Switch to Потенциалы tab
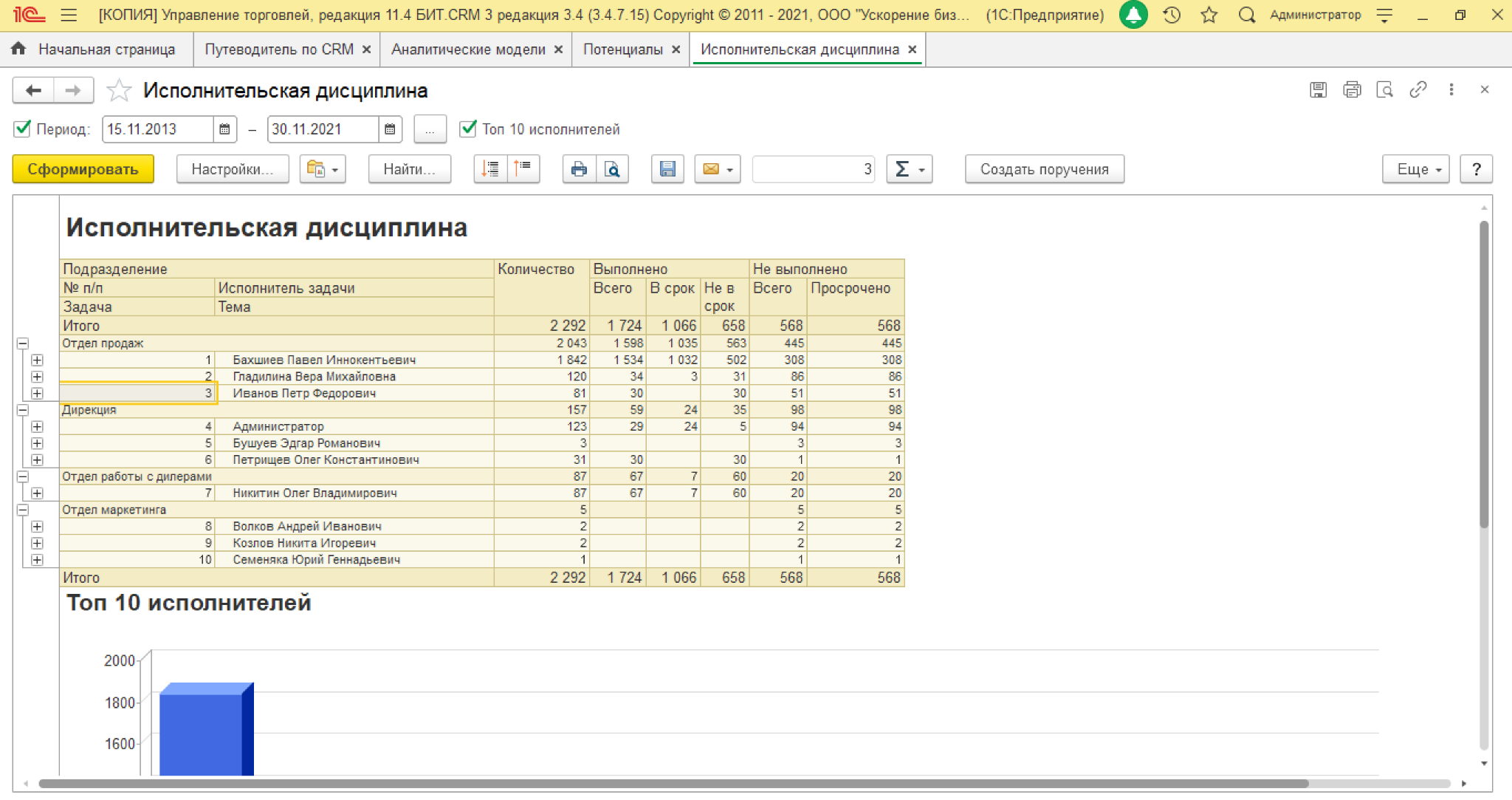The image size is (1512, 800). [x=622, y=49]
